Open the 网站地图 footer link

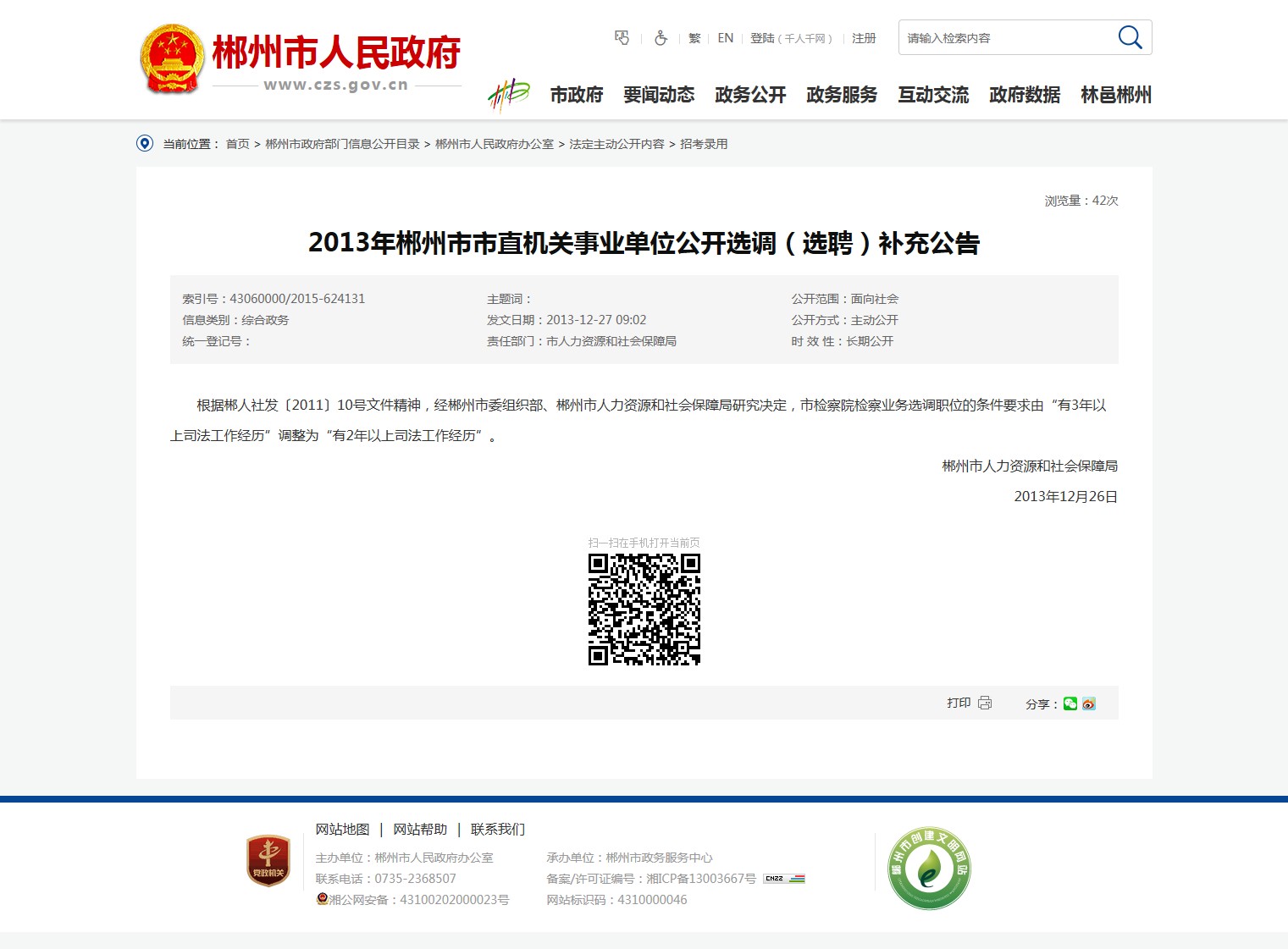(342, 830)
